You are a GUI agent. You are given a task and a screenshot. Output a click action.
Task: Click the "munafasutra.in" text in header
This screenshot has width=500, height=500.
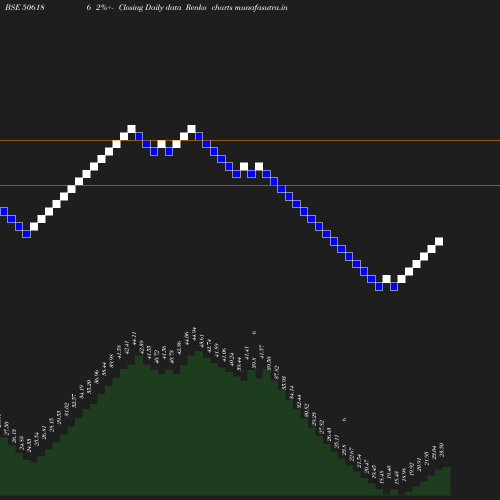[x=261, y=8]
